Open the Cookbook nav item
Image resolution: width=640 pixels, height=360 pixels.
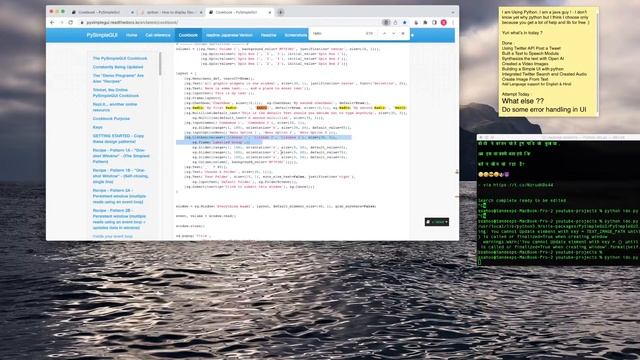tap(188, 35)
